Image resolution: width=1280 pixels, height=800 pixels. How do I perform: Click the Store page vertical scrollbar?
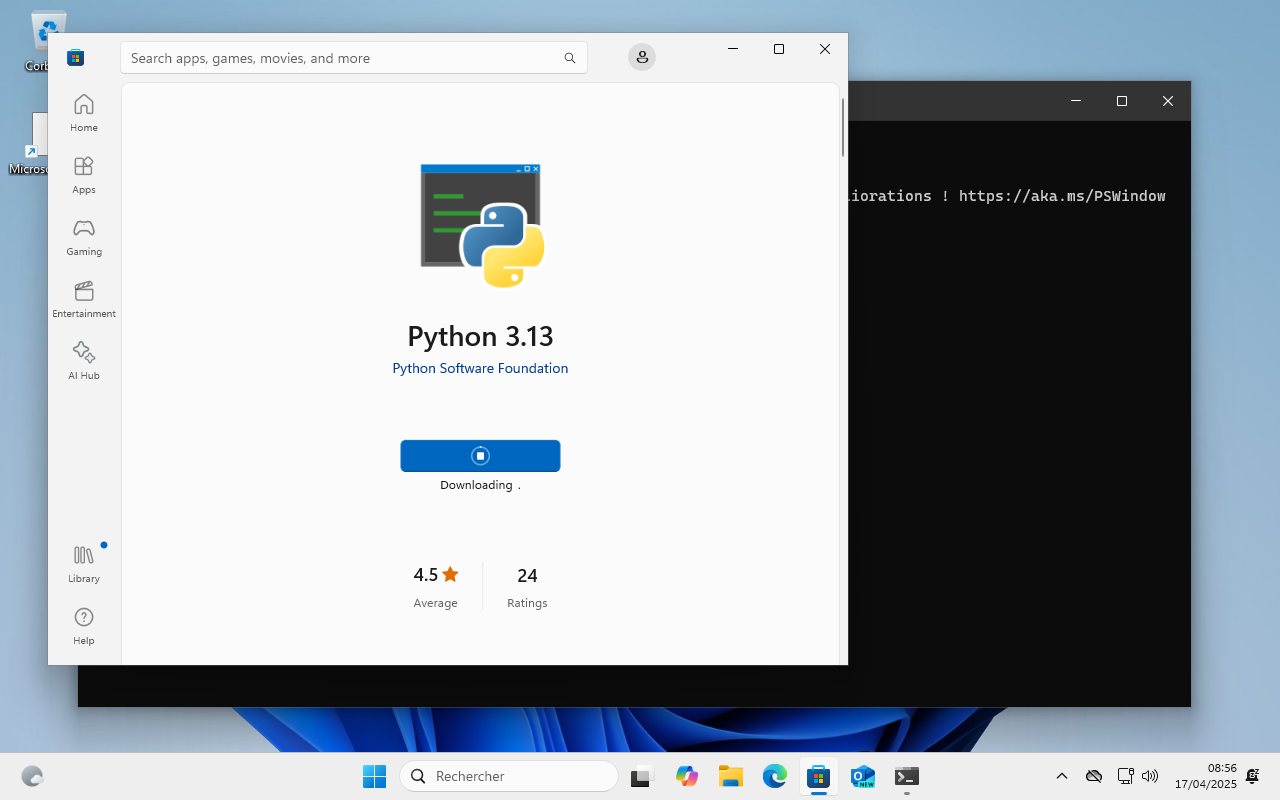(843, 127)
